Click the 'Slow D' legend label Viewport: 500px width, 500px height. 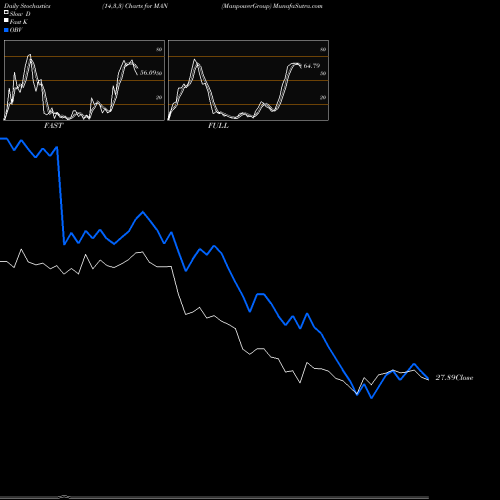20,14
